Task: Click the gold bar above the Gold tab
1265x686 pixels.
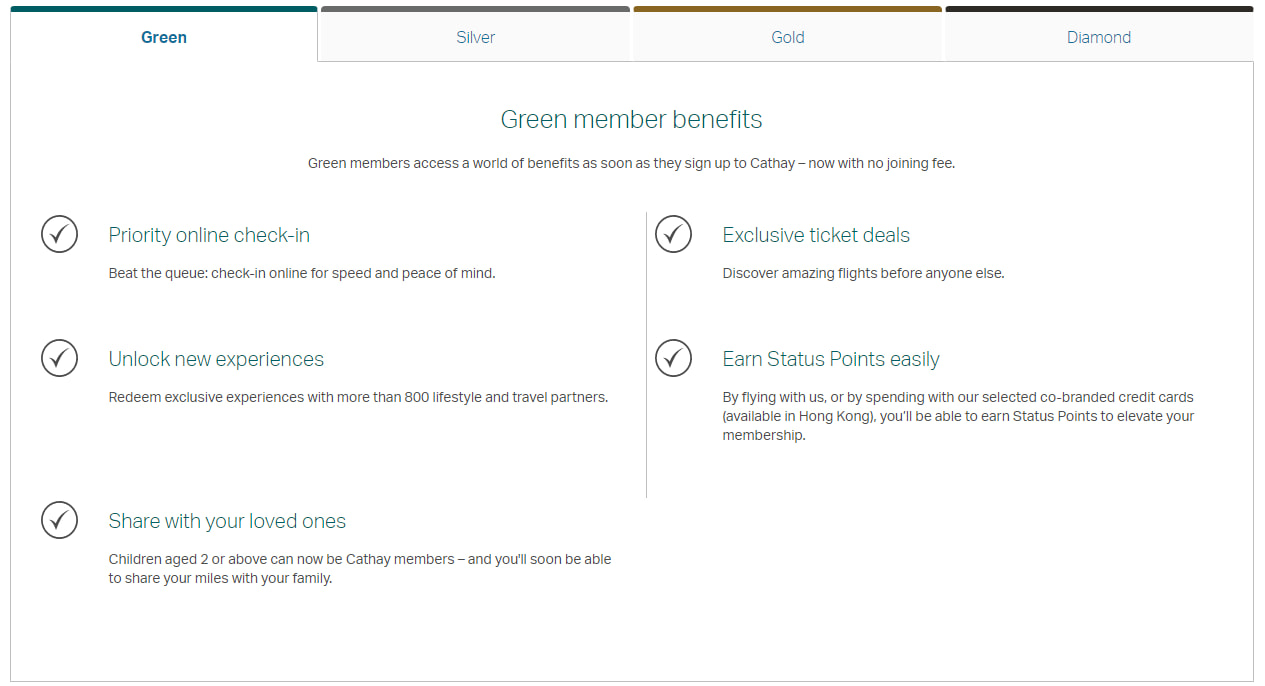Action: coord(787,7)
